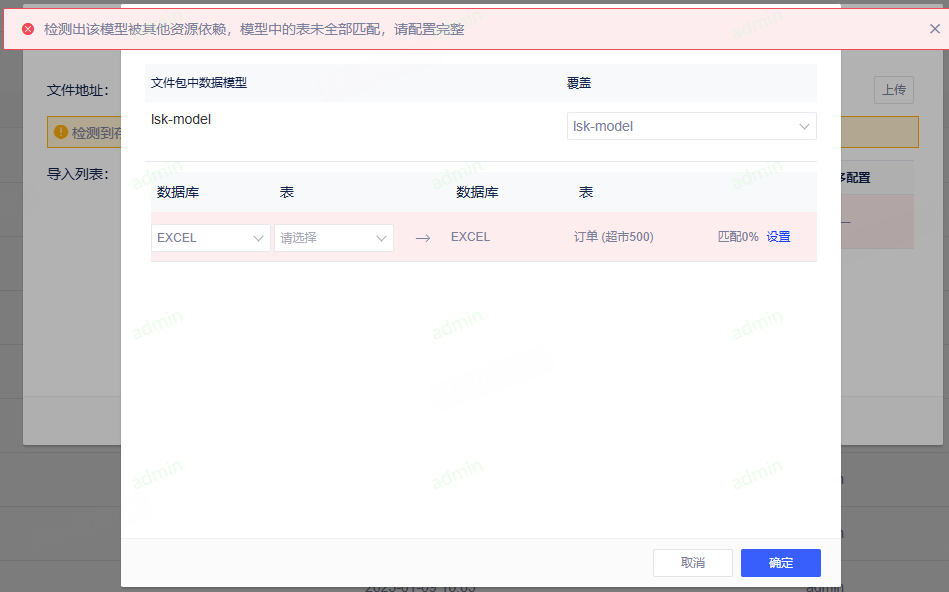Select the 订单 (超市500) target table cell
Screen dimensions: 949x592
[x=613, y=237]
